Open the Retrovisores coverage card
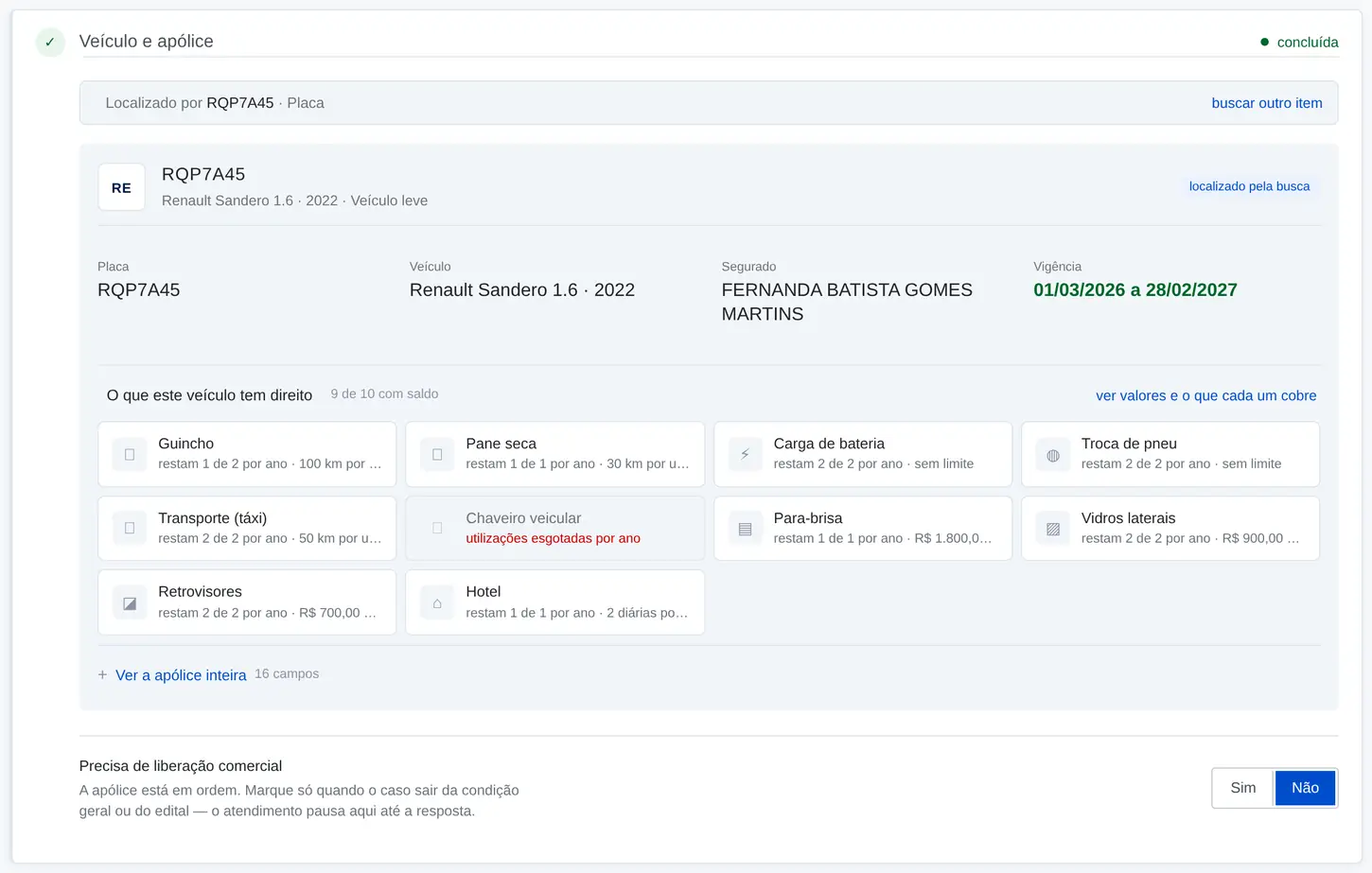 [247, 602]
